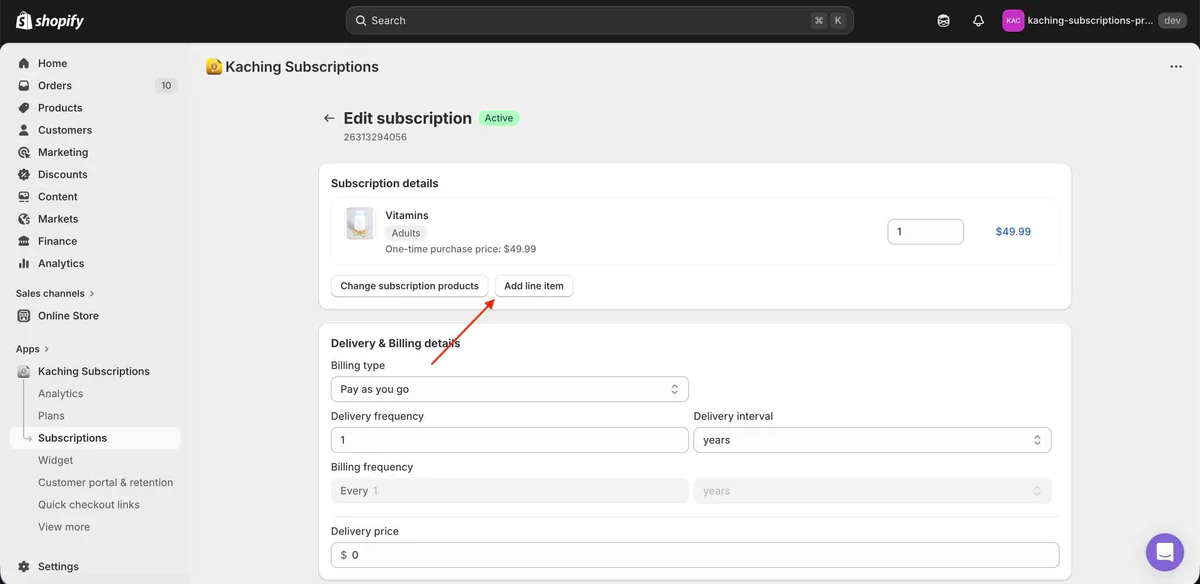The height and width of the screenshot is (584, 1200).
Task: Open the Delivery interval years dropdown
Action: tap(872, 440)
